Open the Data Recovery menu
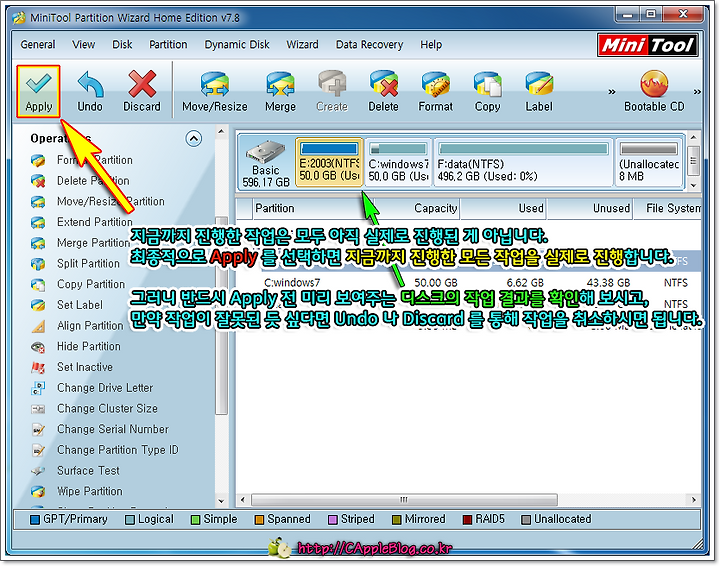 [x=369, y=45]
